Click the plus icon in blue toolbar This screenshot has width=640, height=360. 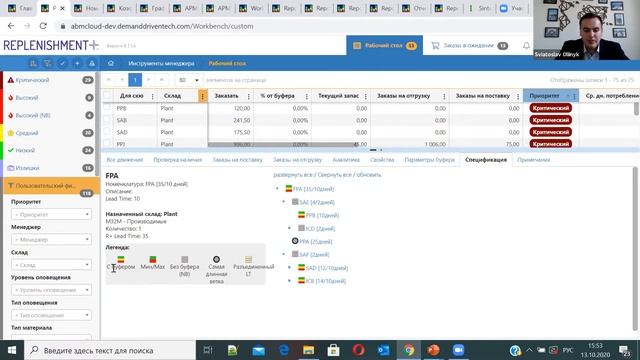(77, 64)
